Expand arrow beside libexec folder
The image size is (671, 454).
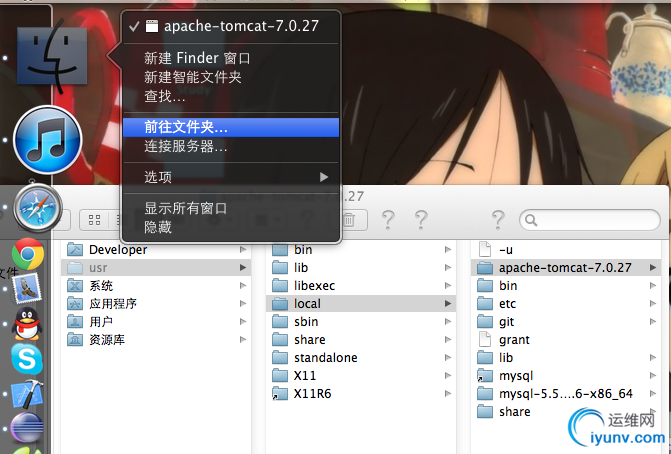[x=448, y=285]
